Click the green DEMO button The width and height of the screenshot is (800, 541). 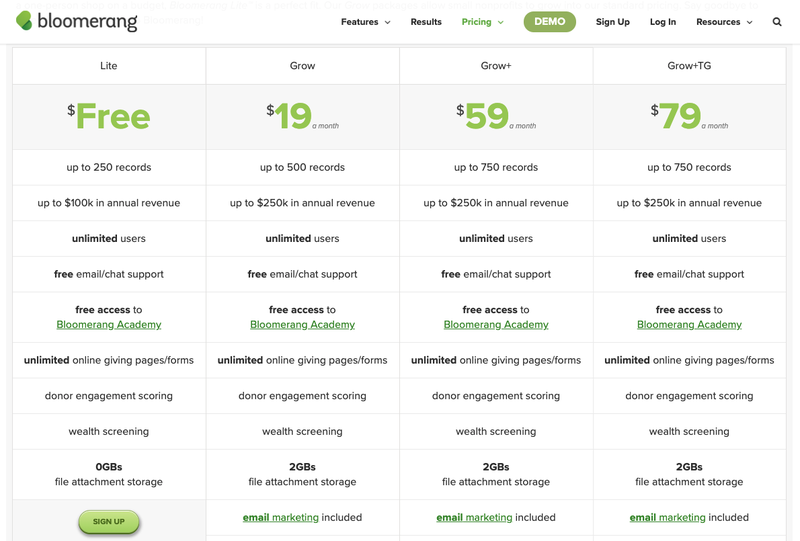tap(549, 21)
